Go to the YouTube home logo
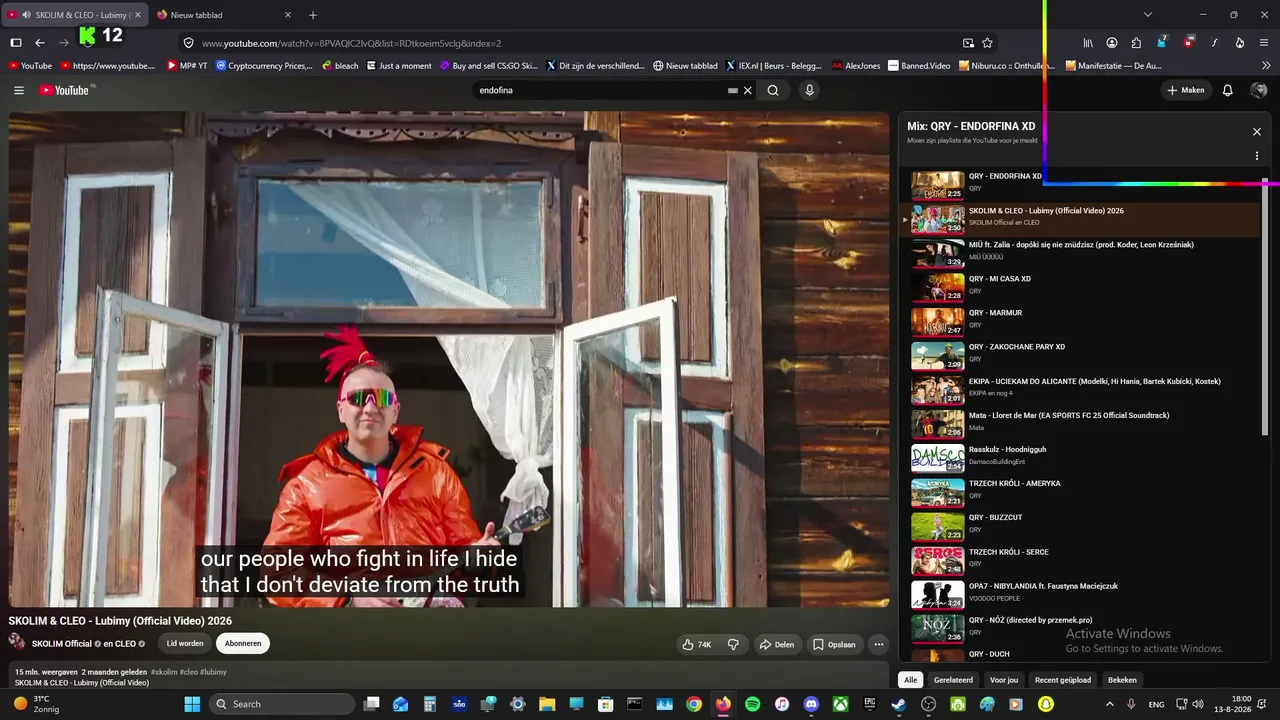The image size is (1280, 720). pyautogui.click(x=65, y=90)
